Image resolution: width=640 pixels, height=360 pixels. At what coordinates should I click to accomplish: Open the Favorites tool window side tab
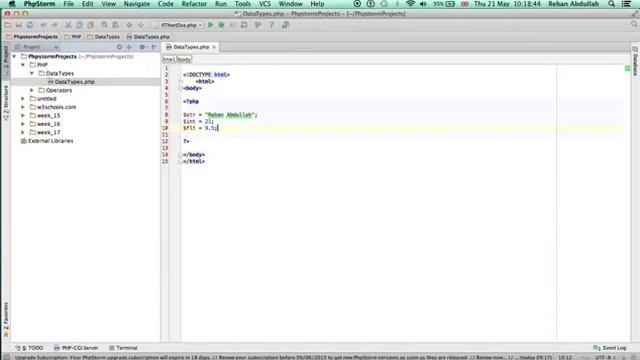(x=6, y=319)
